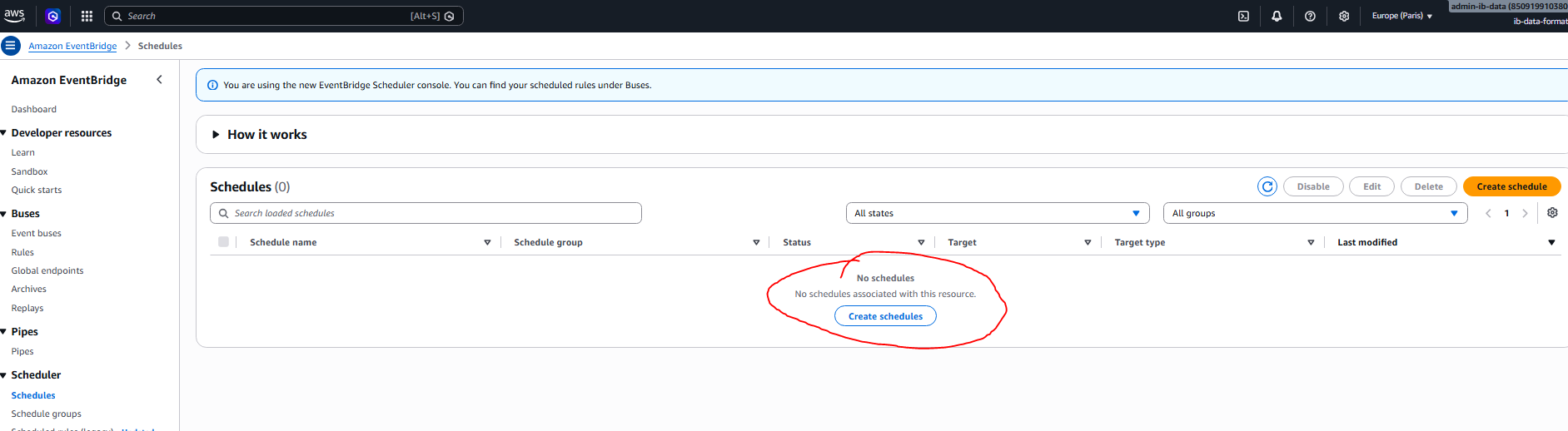Click the top AWS Search box
The height and width of the screenshot is (431, 1568).
click(x=283, y=16)
